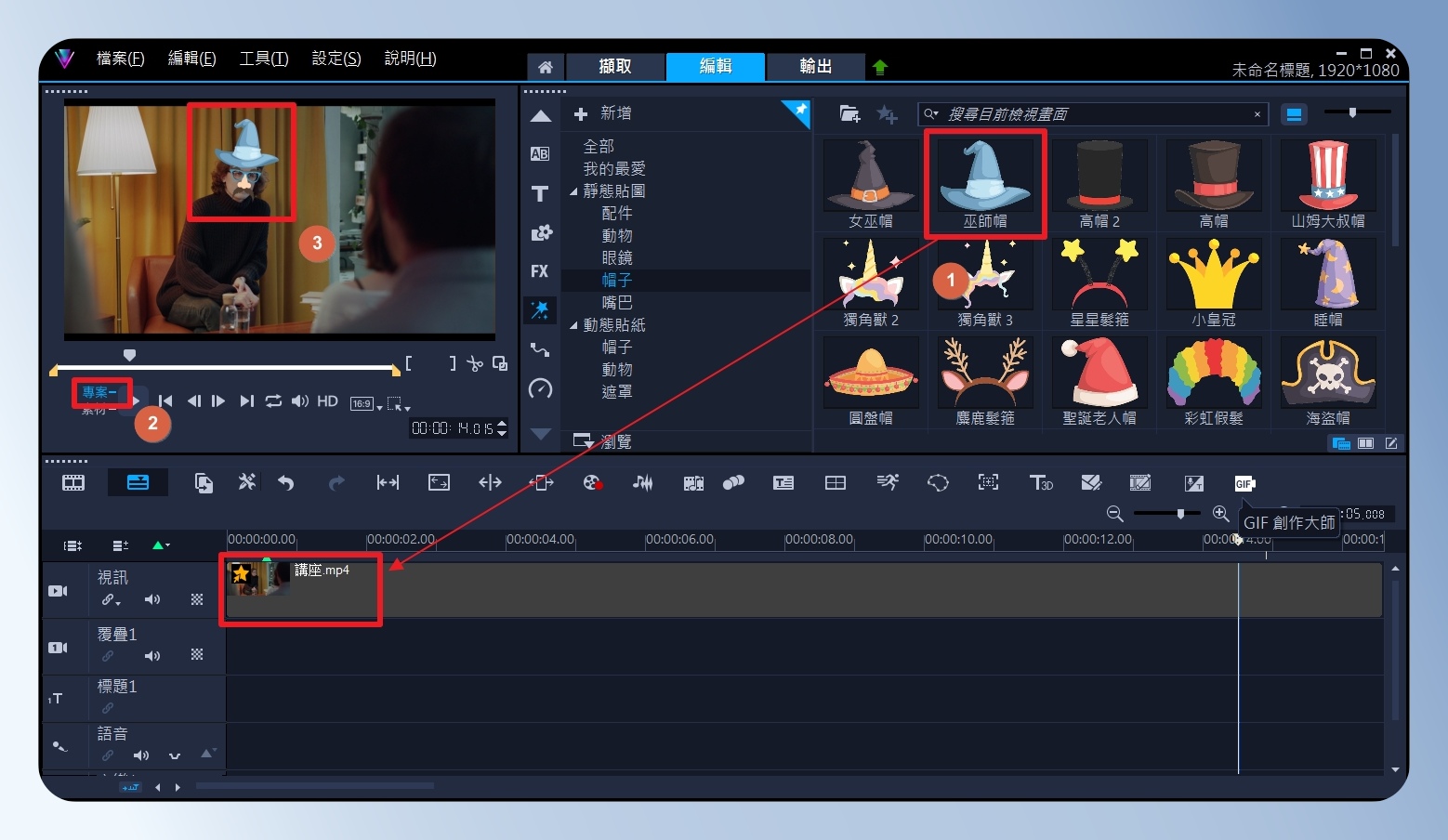Mute the 視訊 video track

(152, 599)
